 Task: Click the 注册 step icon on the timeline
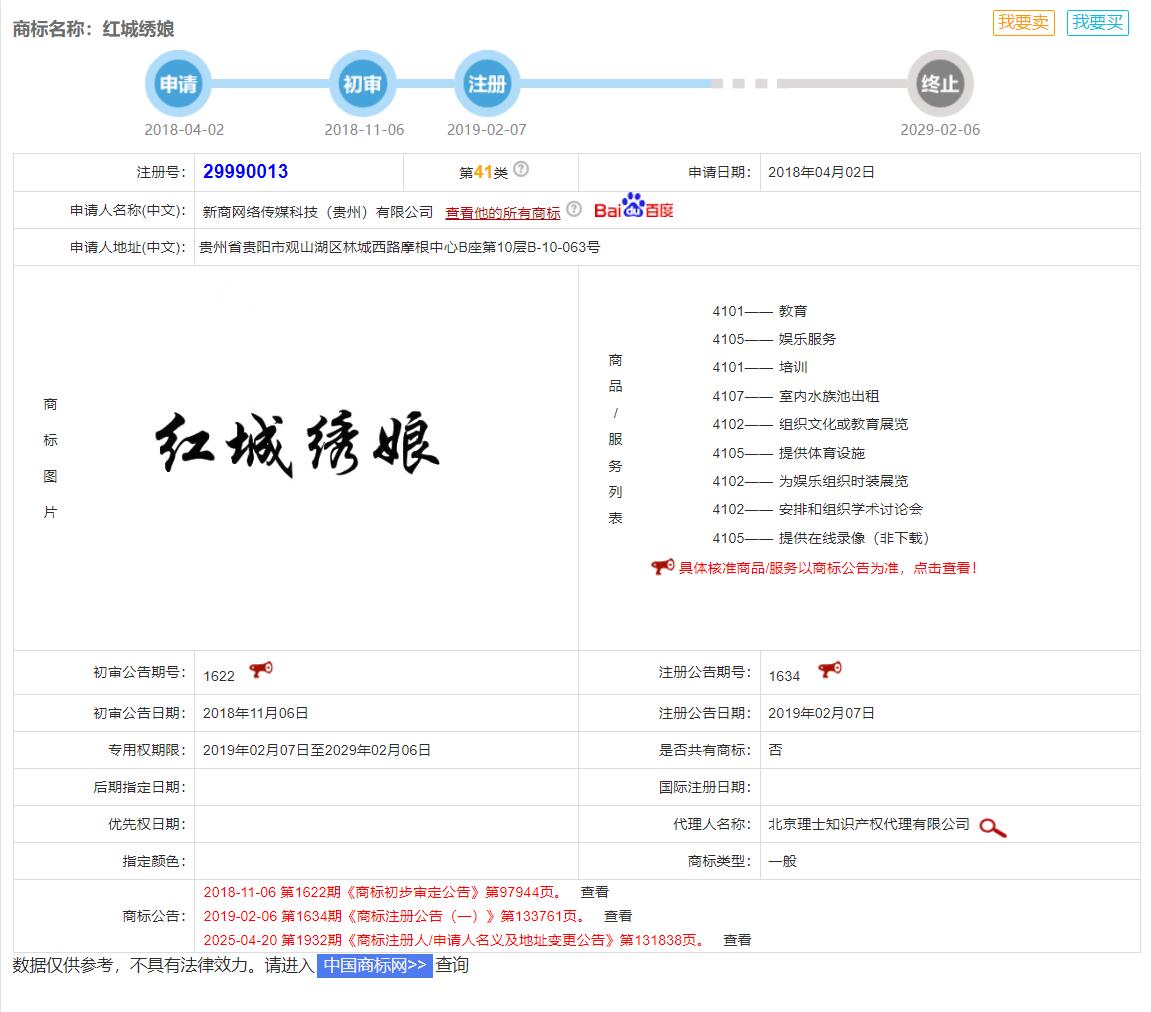pos(487,84)
